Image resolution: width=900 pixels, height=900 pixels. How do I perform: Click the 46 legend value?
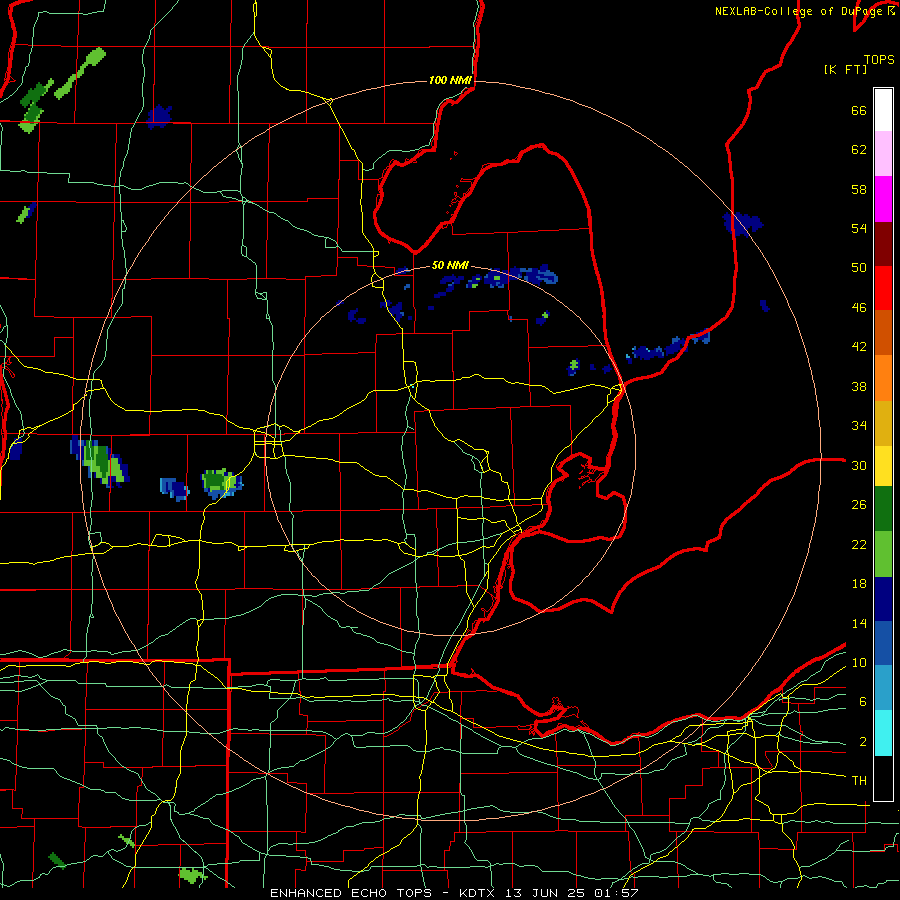[x=859, y=308]
